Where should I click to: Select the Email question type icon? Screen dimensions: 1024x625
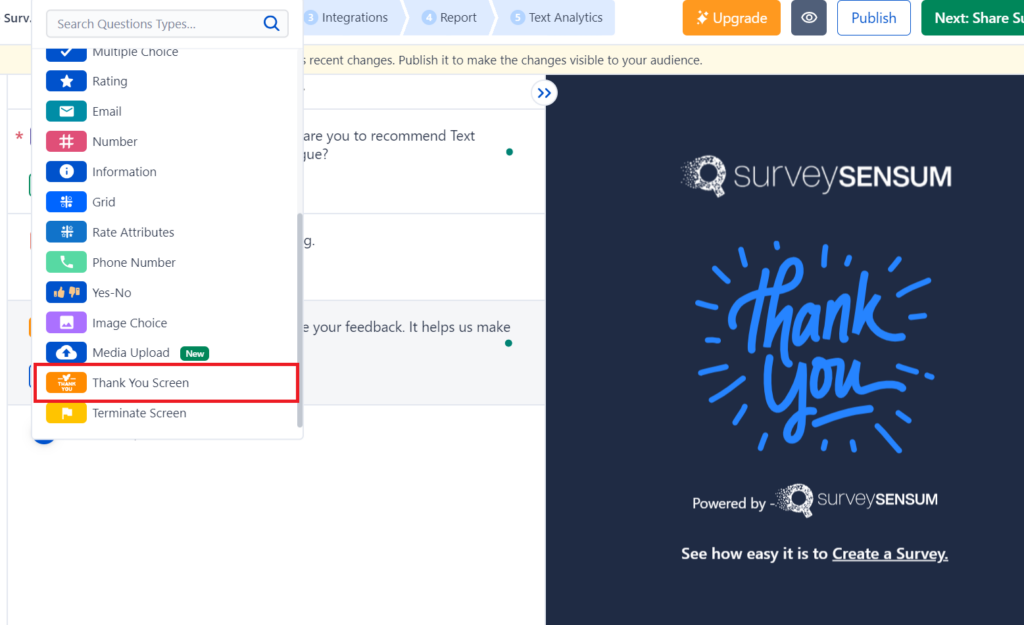(x=66, y=111)
